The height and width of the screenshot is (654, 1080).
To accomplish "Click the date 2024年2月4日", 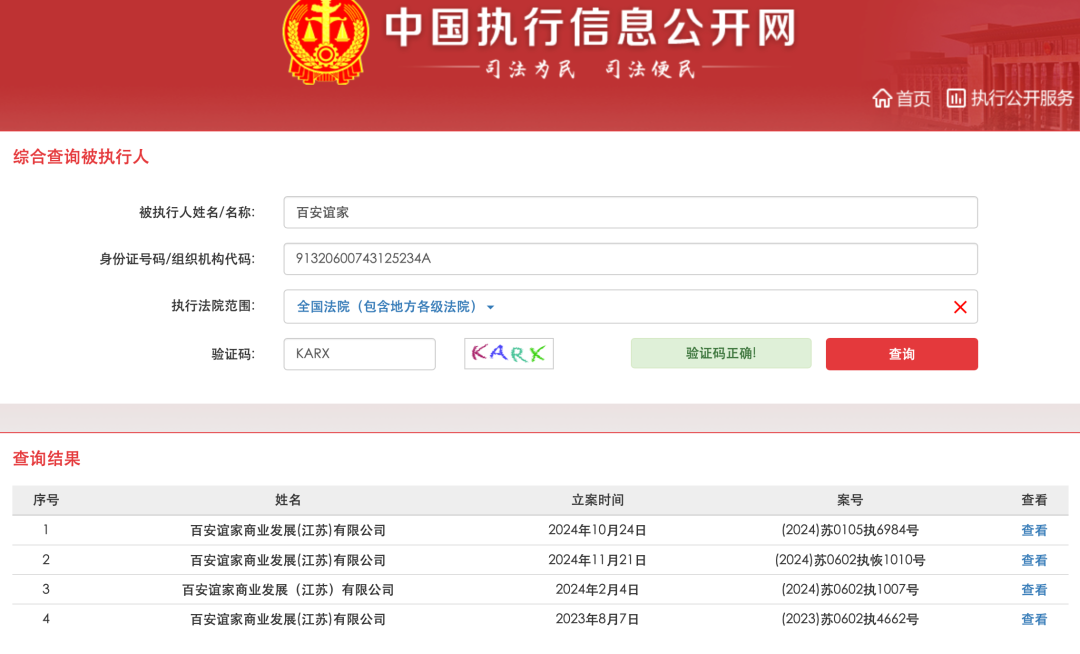I will (597, 590).
